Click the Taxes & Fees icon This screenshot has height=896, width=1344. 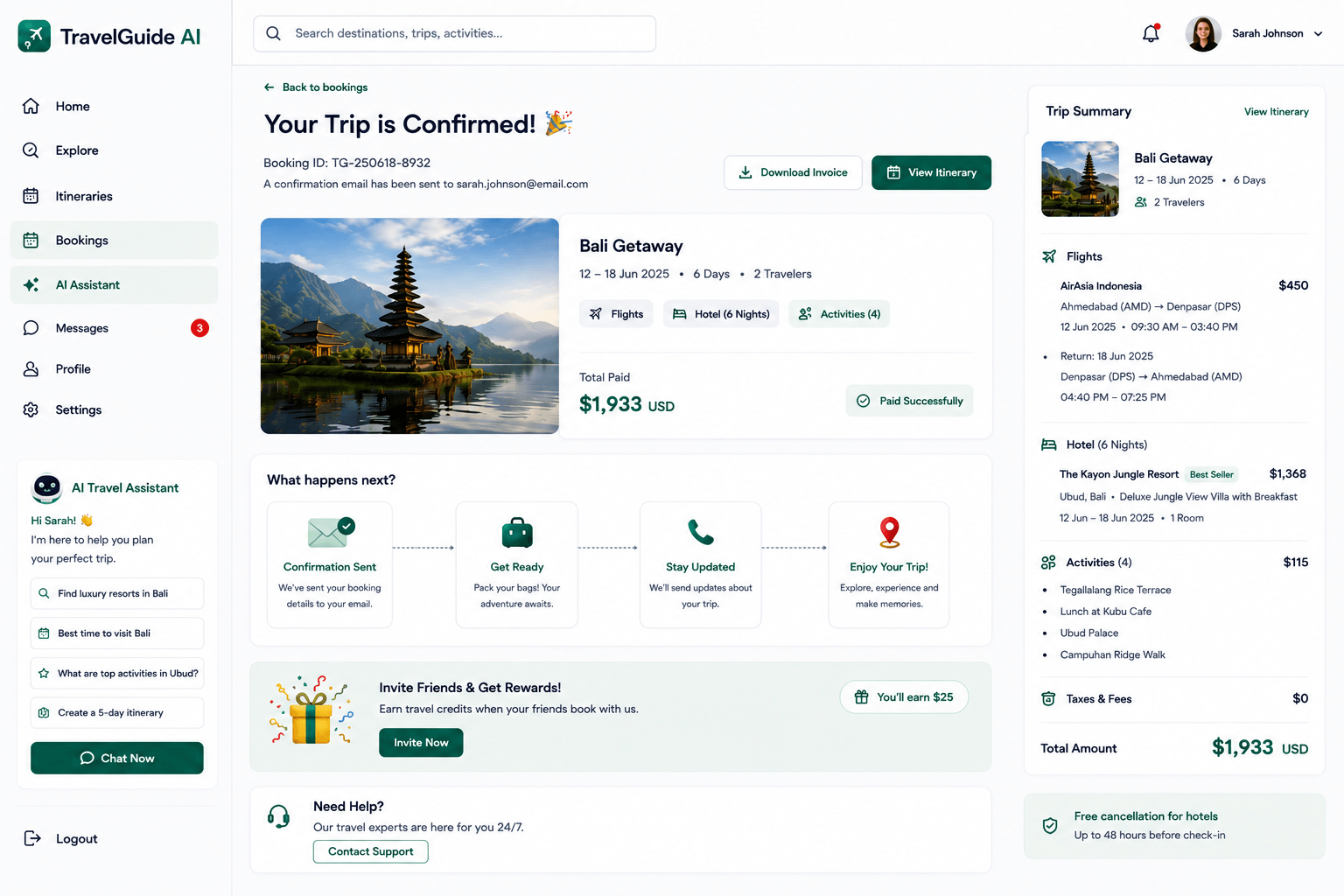(x=1048, y=699)
